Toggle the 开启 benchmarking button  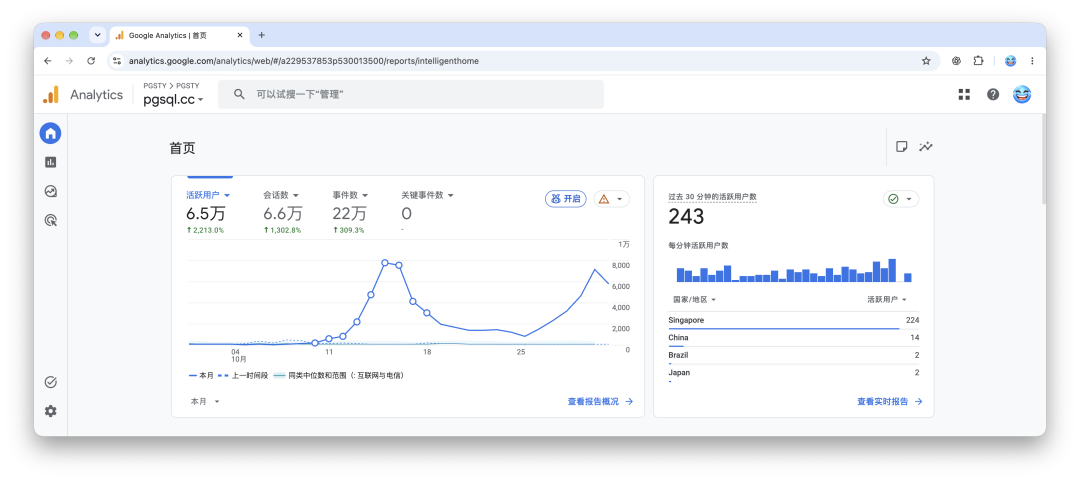click(565, 198)
